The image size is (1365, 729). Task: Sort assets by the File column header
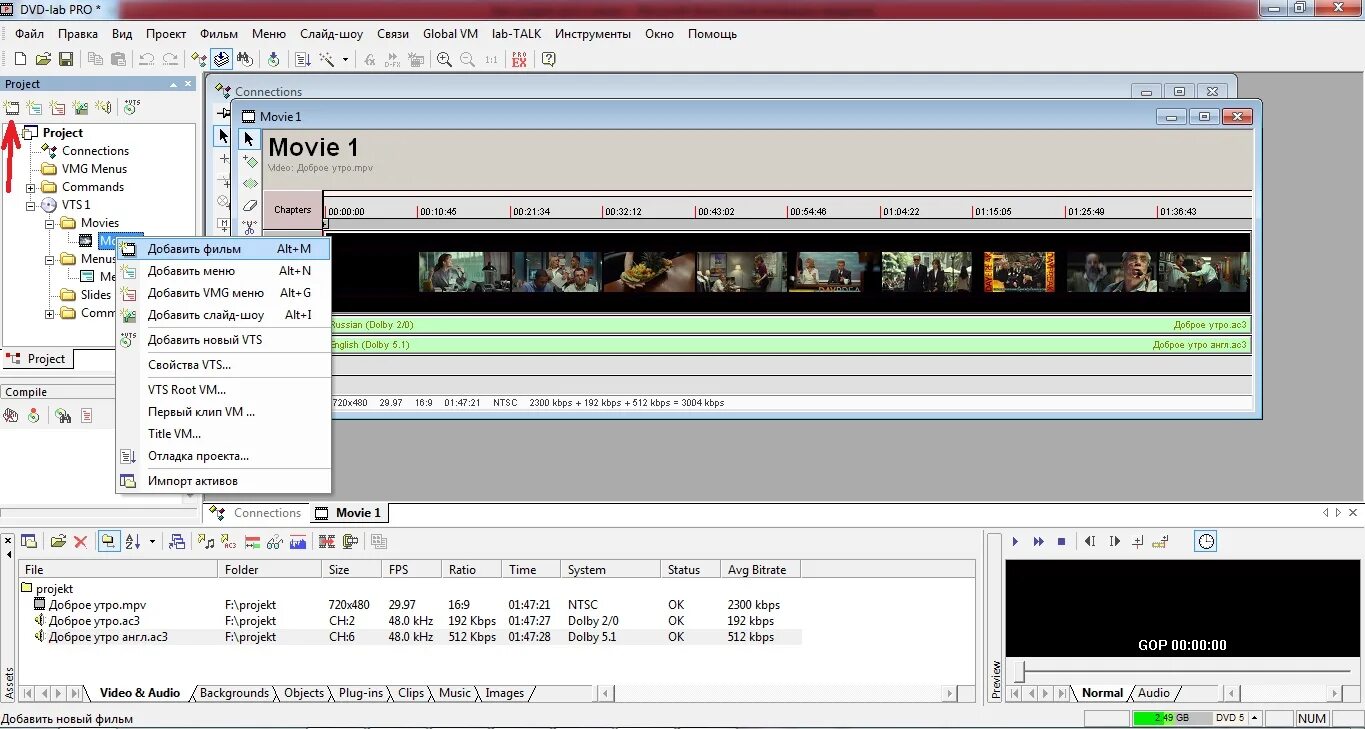(x=118, y=570)
